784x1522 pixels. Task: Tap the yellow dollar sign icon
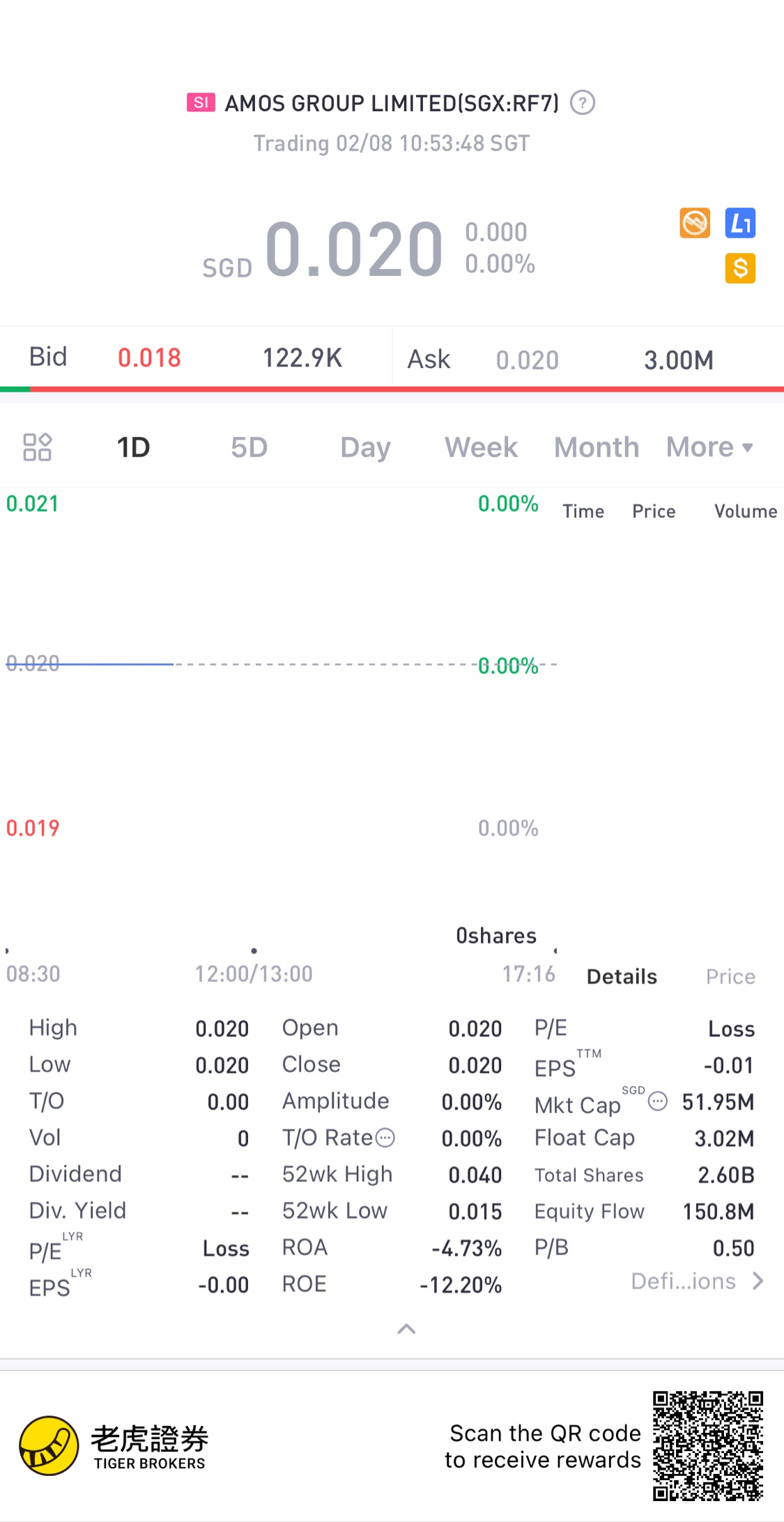[x=740, y=268]
